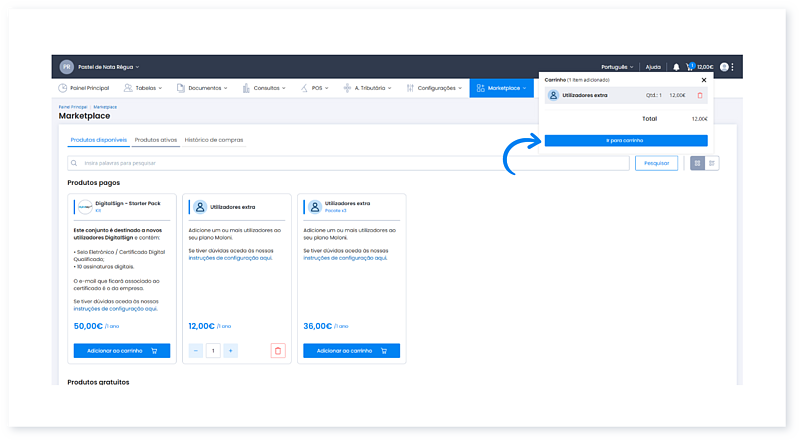
Task: Open the Documentos menu
Action: click(x=204, y=88)
